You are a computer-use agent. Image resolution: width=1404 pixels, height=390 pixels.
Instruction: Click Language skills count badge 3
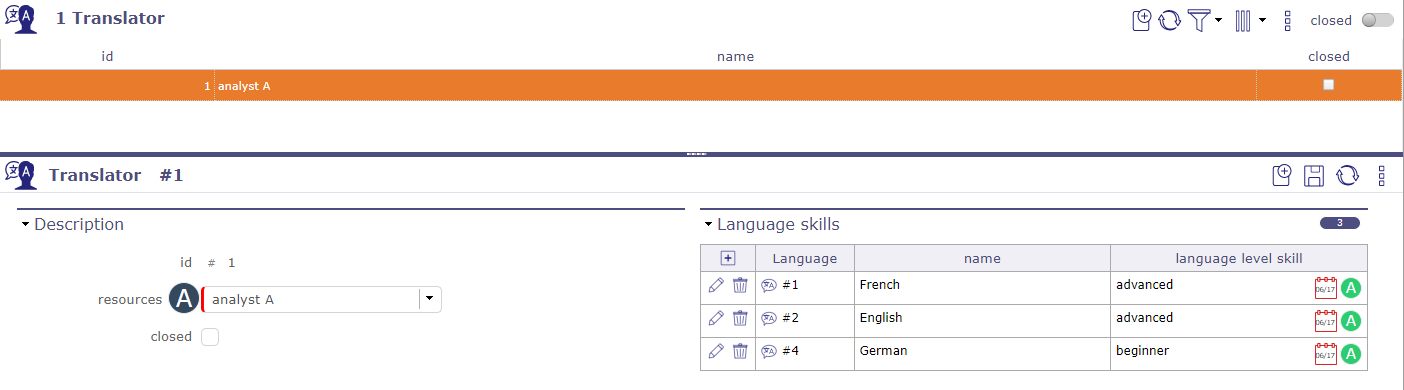[x=1339, y=223]
